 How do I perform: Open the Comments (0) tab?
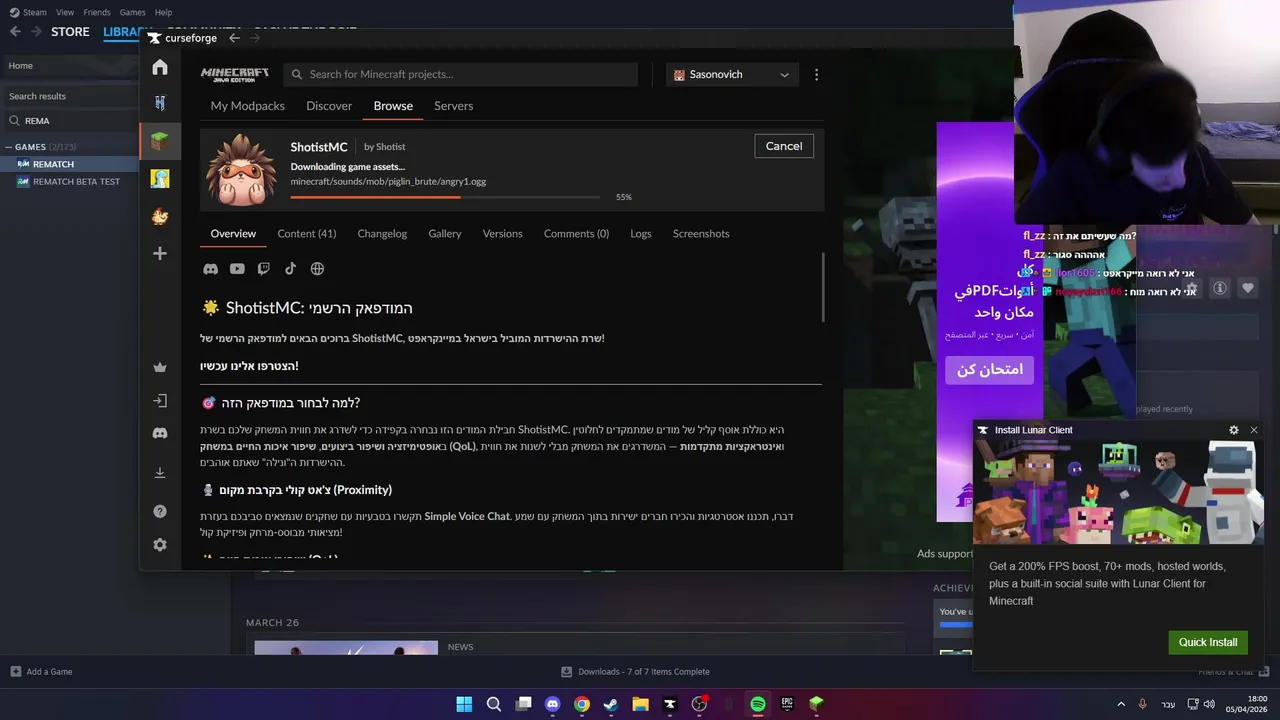coord(576,234)
